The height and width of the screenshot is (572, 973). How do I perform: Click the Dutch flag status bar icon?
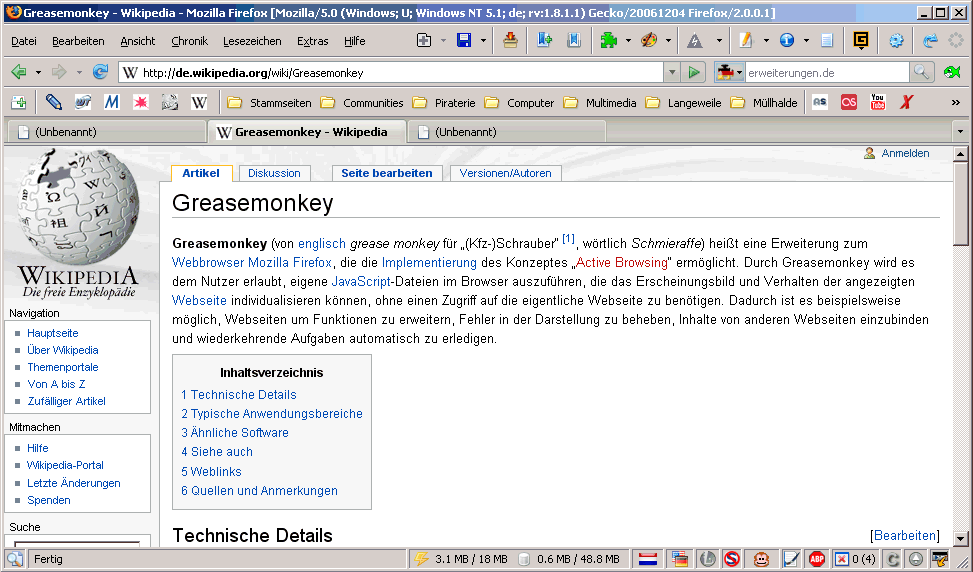click(648, 559)
